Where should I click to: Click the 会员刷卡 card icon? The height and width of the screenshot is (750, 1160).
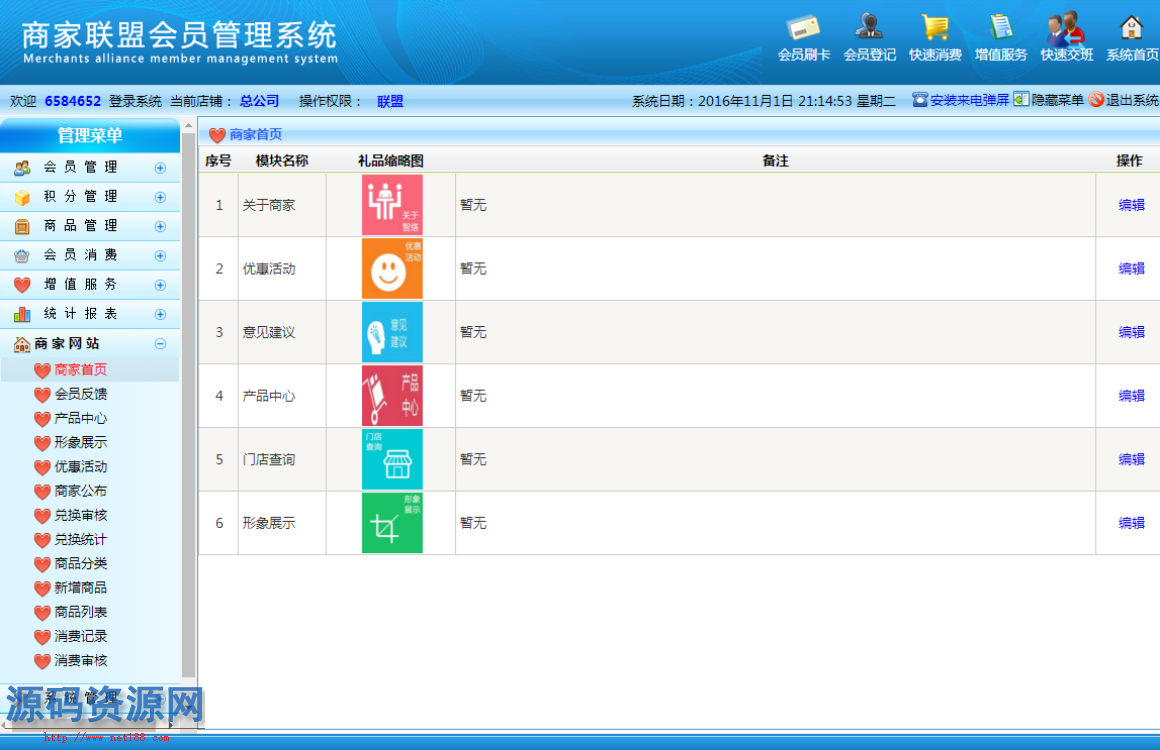(x=803, y=28)
